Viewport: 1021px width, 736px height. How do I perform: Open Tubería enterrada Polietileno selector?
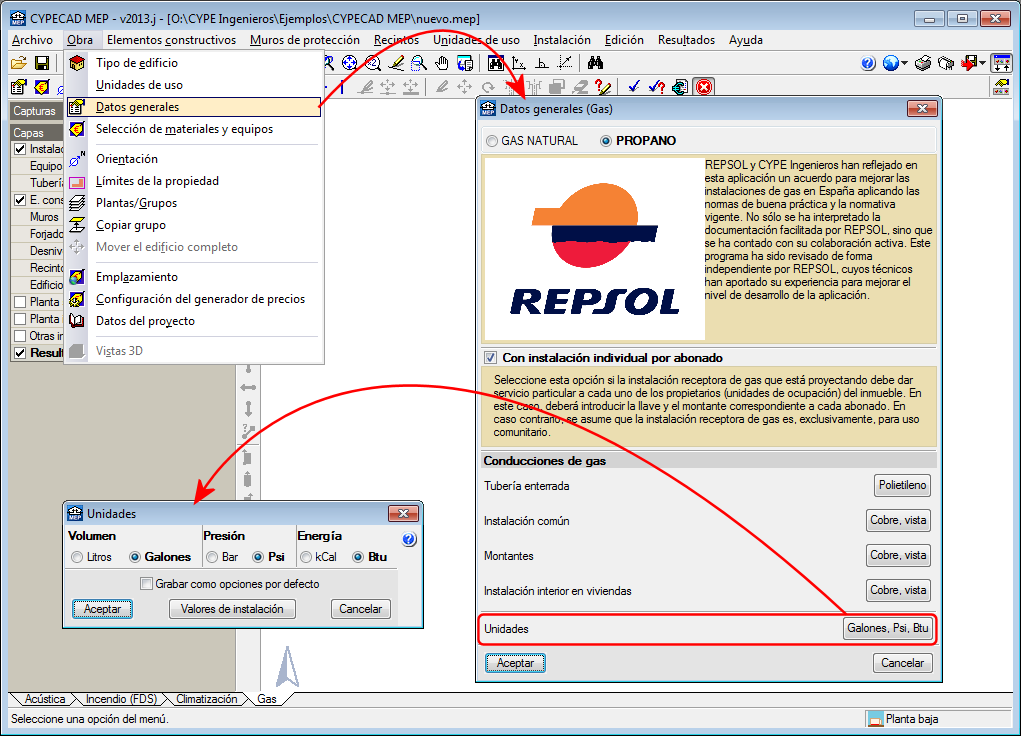pyautogui.click(x=902, y=485)
